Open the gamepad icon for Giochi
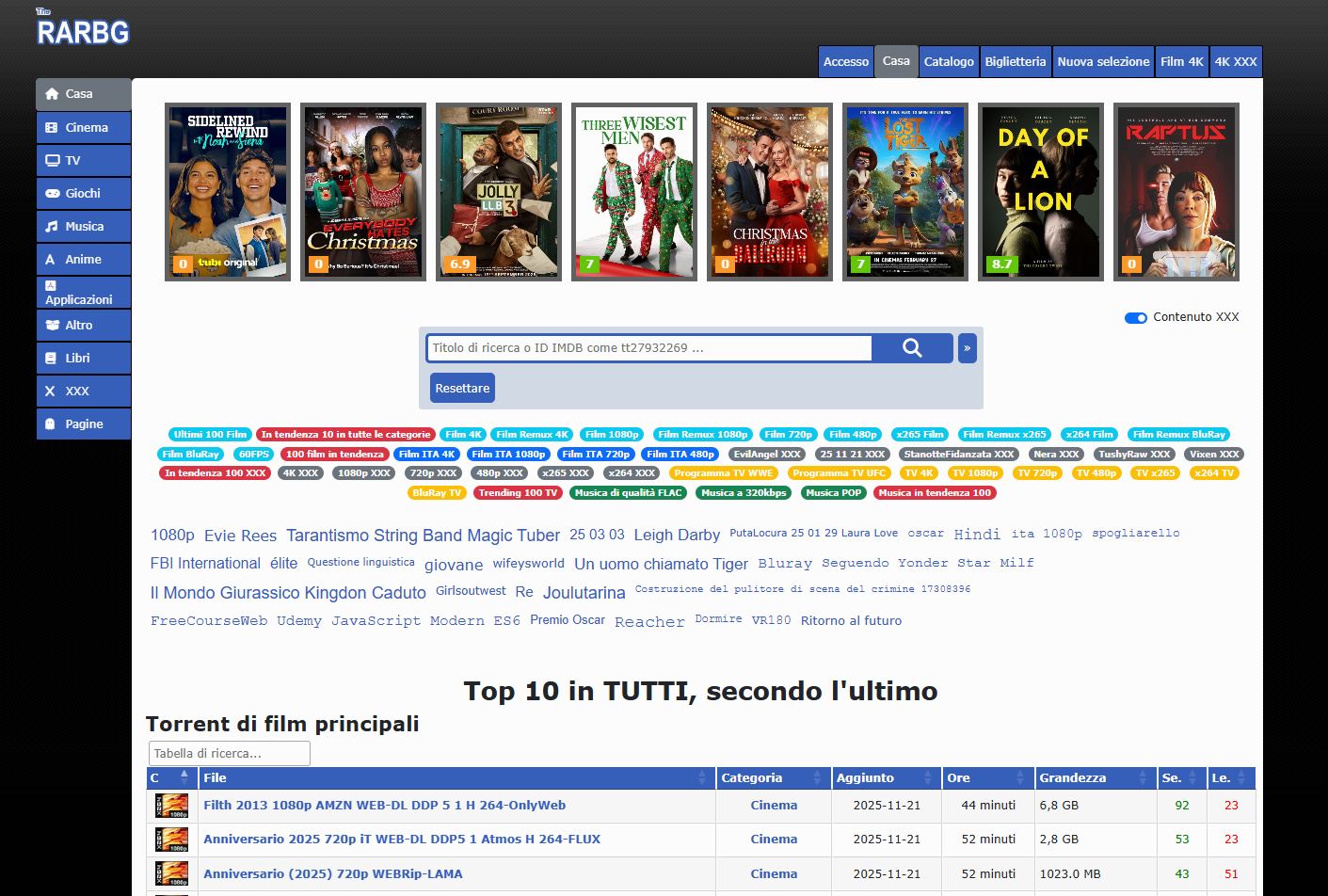 click(52, 194)
